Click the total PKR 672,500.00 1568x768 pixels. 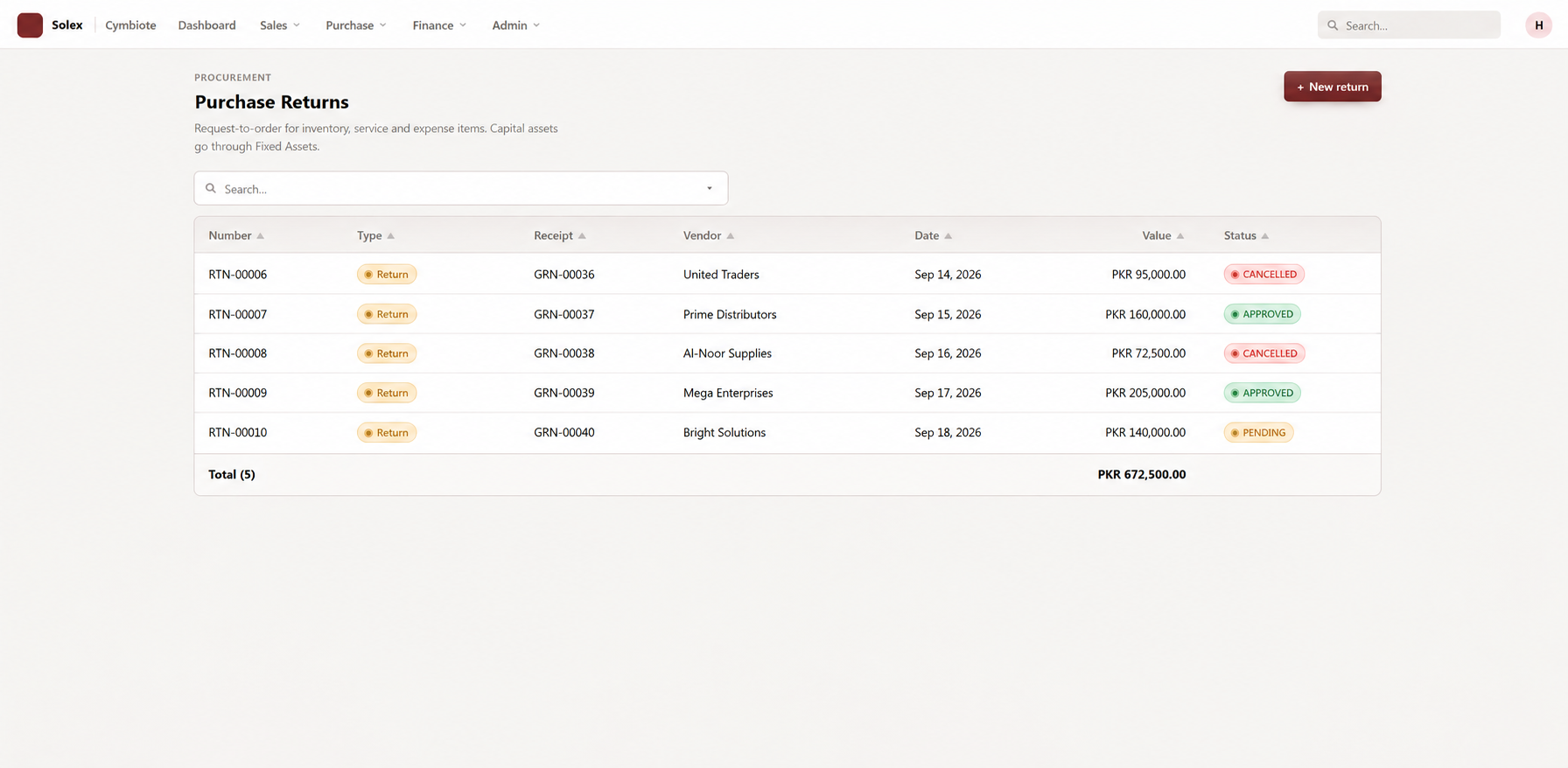1142,475
